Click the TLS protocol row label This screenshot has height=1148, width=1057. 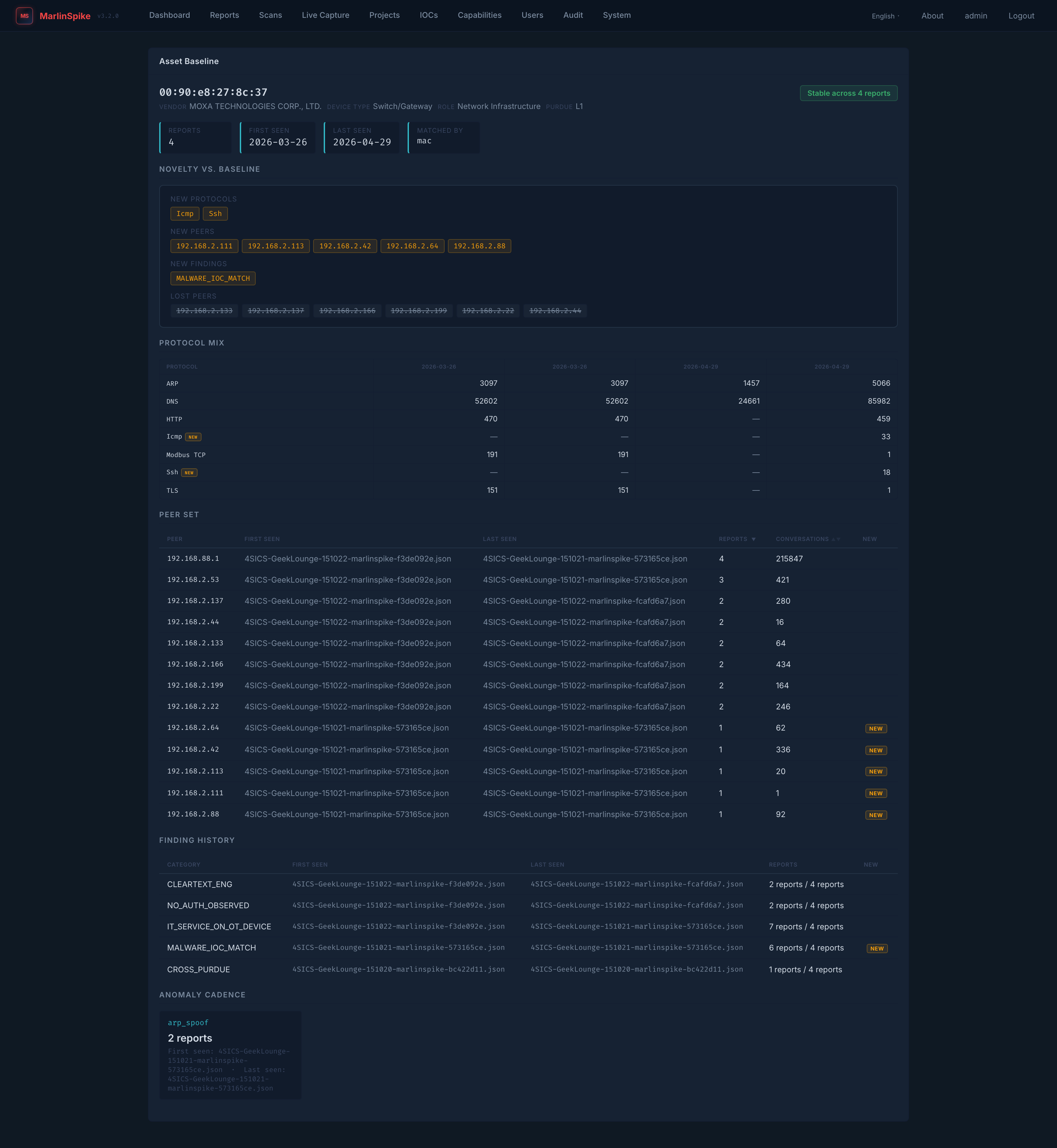click(x=172, y=491)
